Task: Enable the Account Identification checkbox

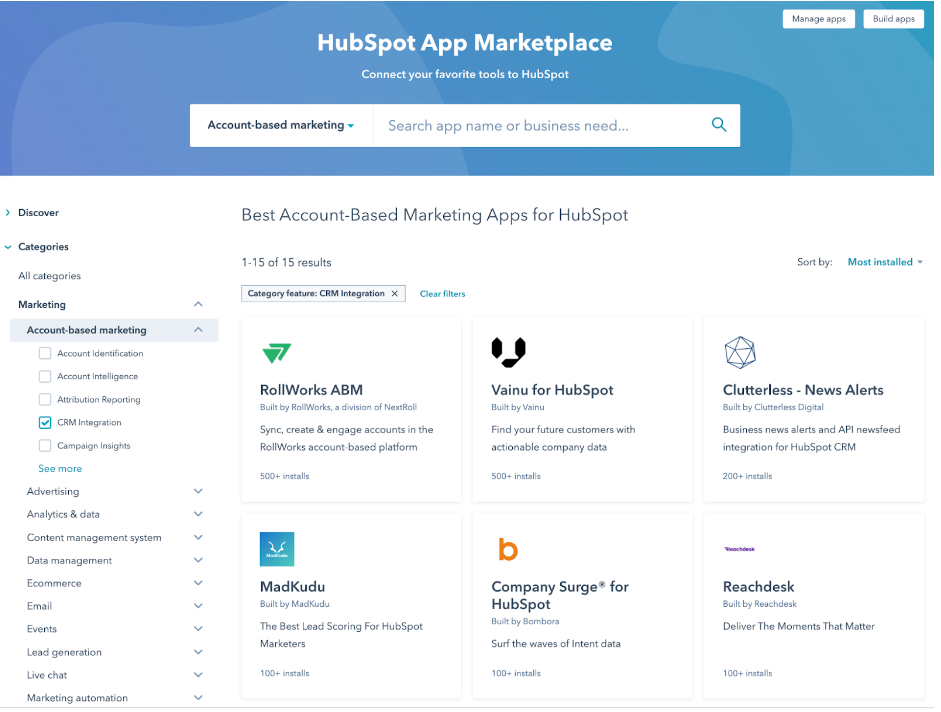Action: [x=45, y=353]
